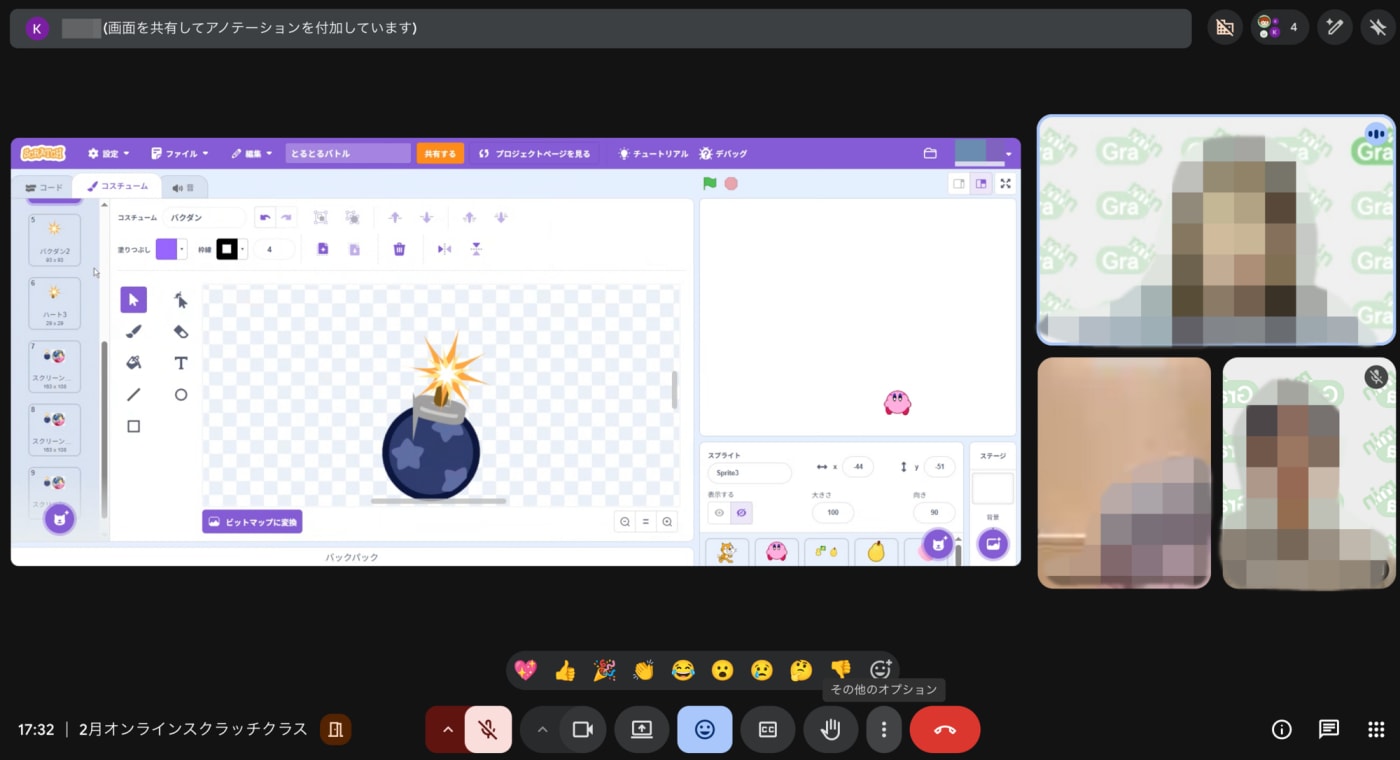Viewport: 1400px width, 760px height.
Task: Click the purple fill color swatch
Action: tap(166, 249)
